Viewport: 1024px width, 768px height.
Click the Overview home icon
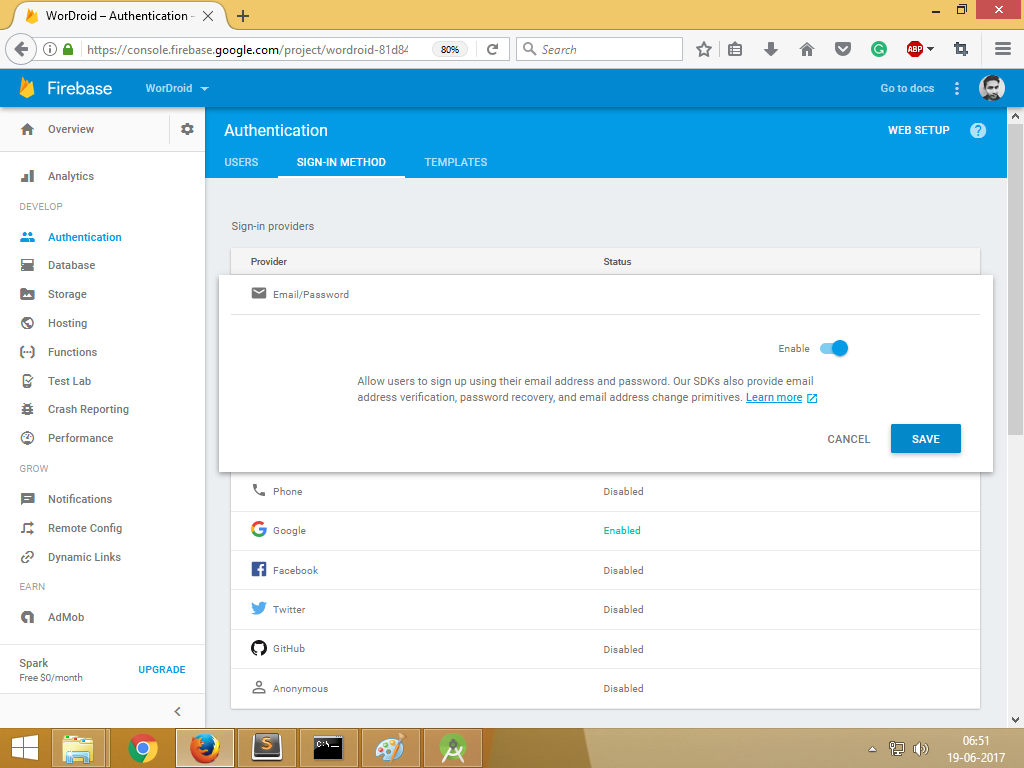(x=27, y=129)
